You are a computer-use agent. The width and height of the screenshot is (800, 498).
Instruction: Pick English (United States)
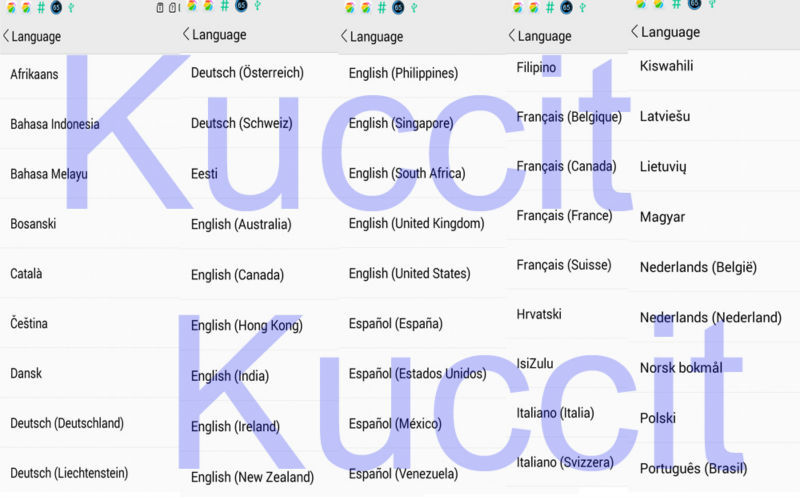point(409,273)
